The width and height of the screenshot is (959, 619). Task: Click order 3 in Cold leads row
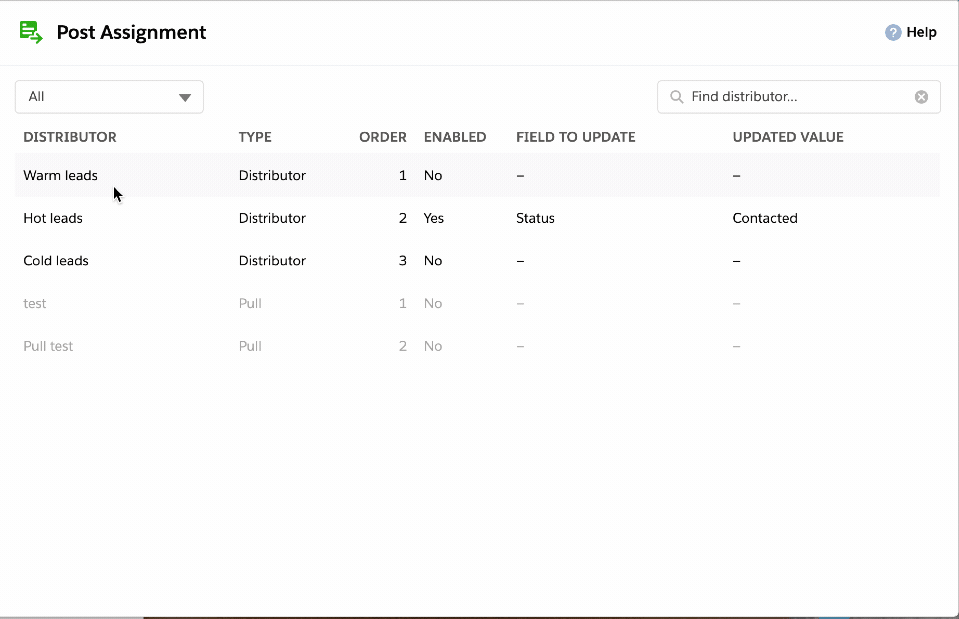402,261
